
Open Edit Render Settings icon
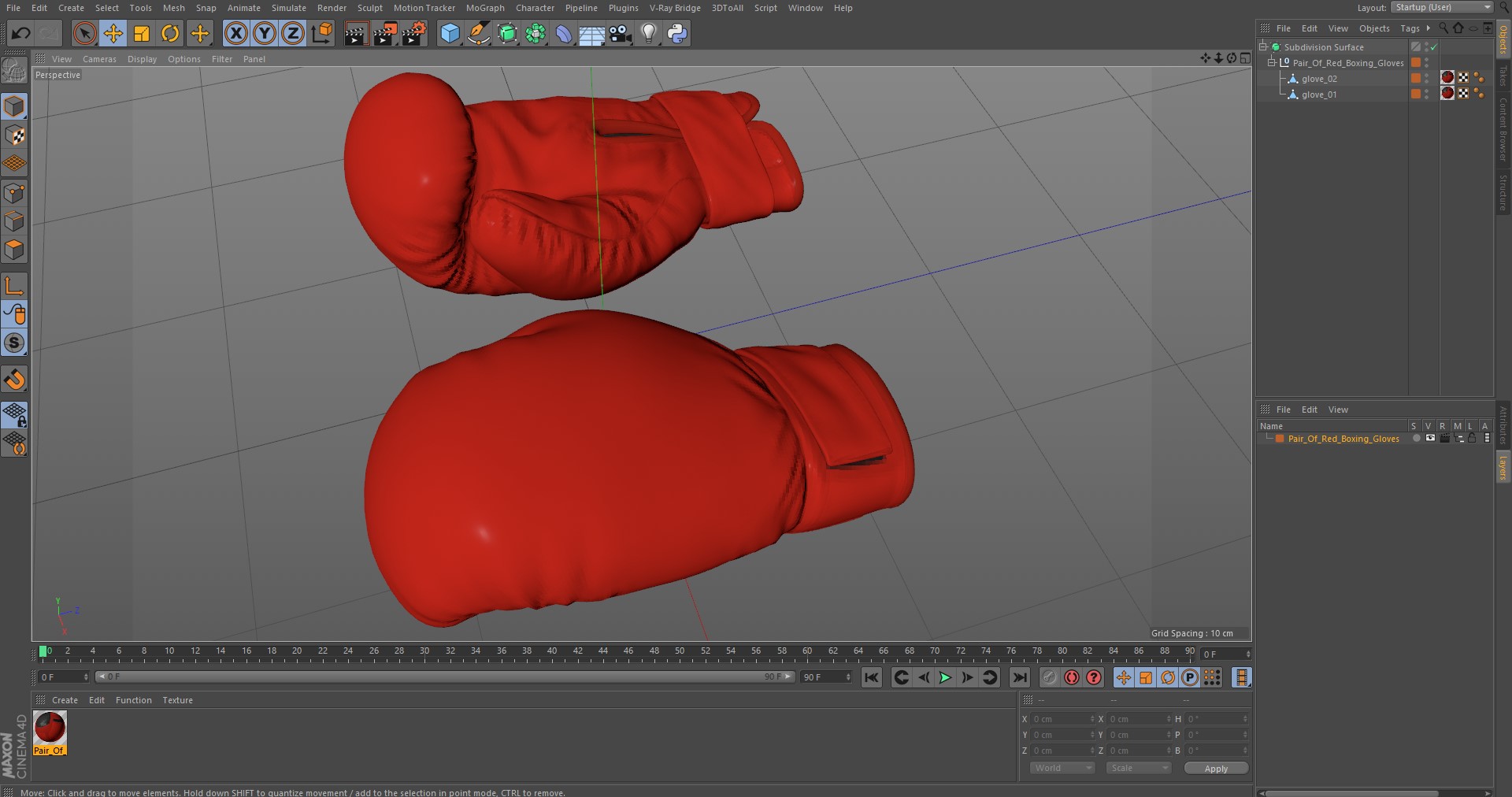point(414,33)
